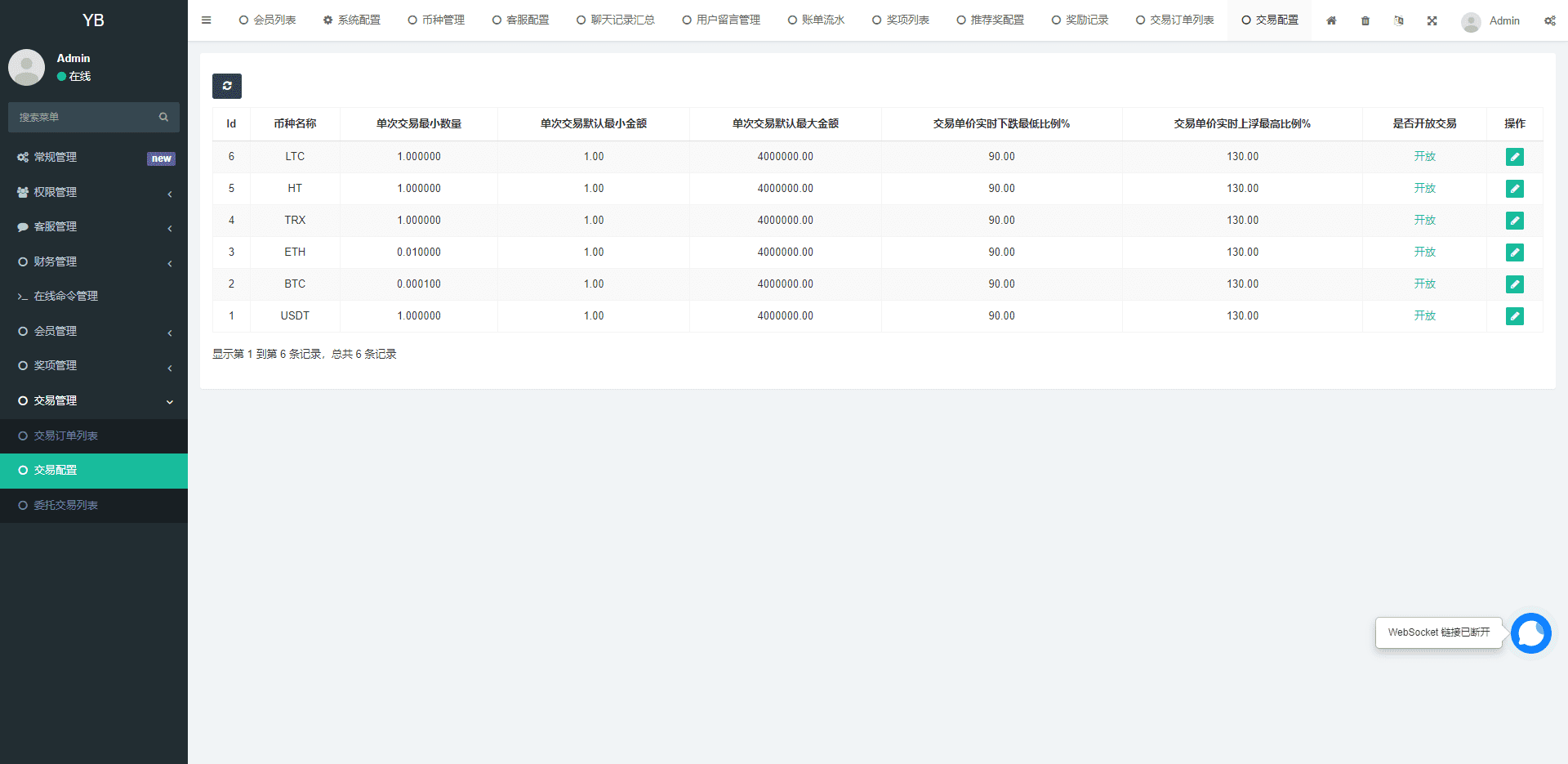Open the blue chat bubble widget
Screen dimensions: 1568x764
pos(1530,633)
